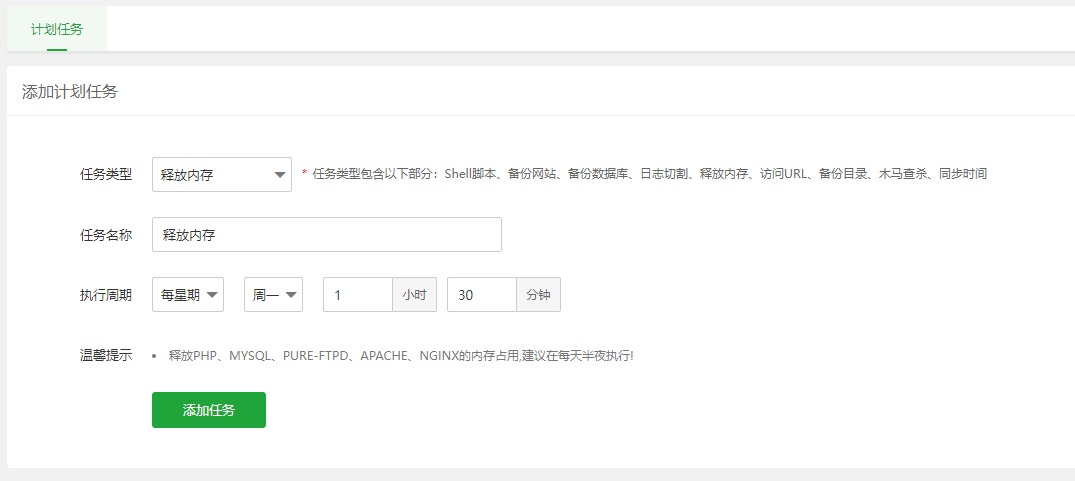The height and width of the screenshot is (481, 1075).
Task: Expand the 周一 weekday dropdown
Action: point(273,295)
